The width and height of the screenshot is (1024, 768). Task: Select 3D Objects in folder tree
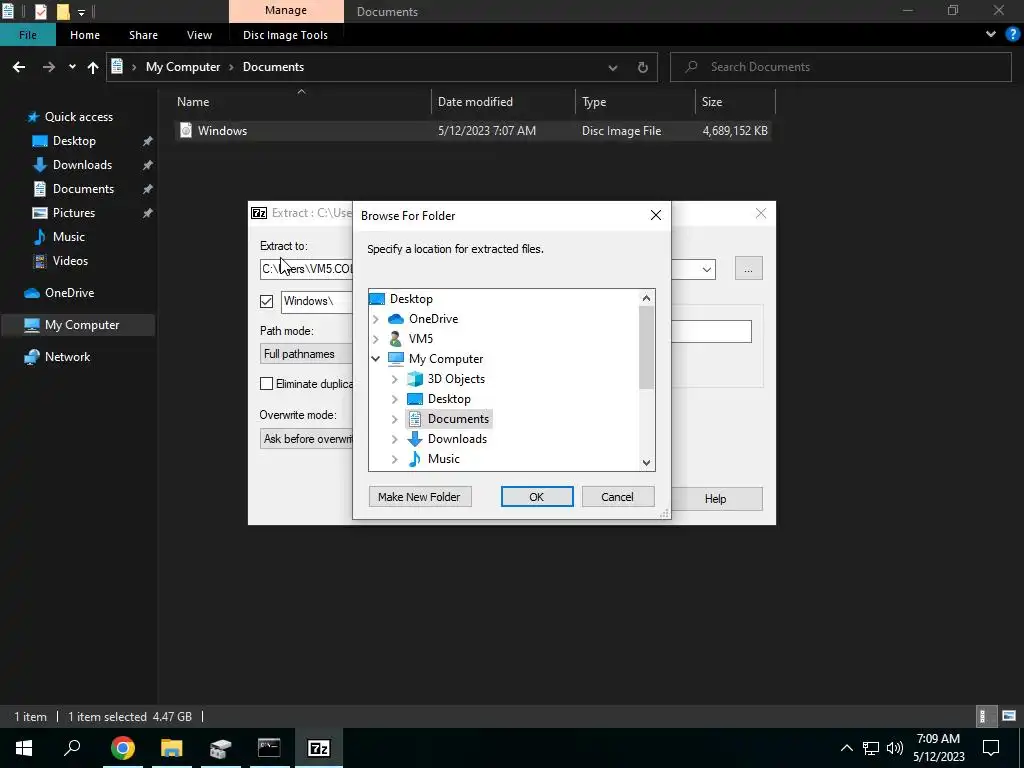click(x=456, y=379)
